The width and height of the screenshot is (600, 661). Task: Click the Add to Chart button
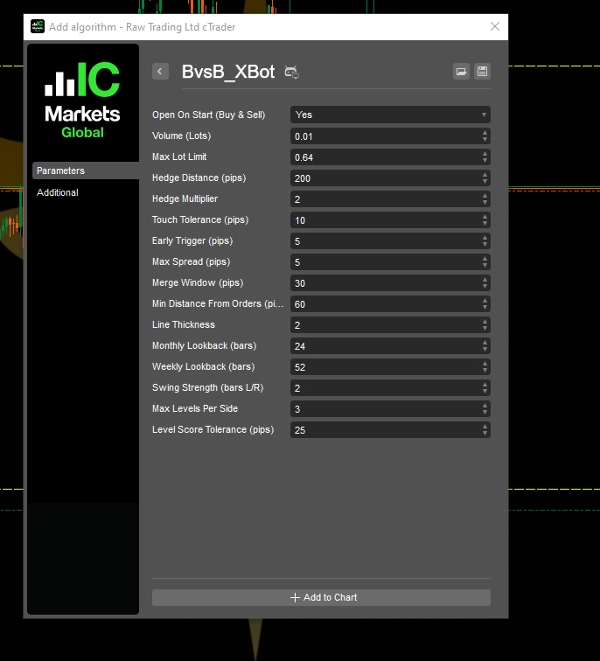click(x=321, y=597)
